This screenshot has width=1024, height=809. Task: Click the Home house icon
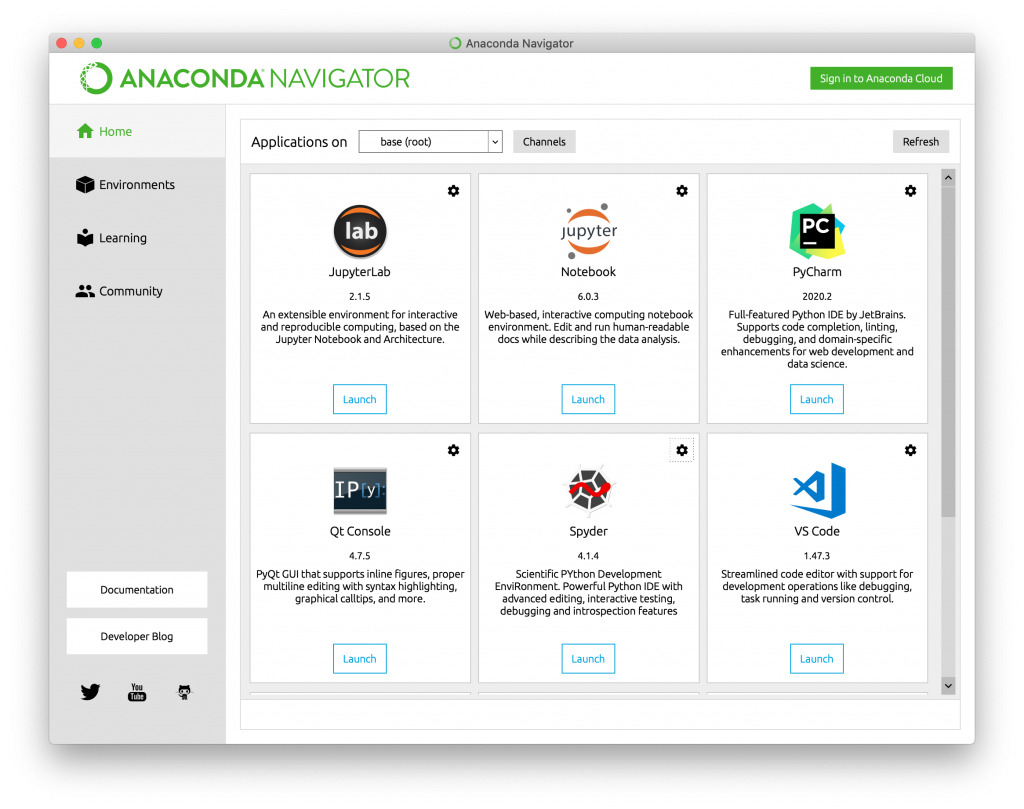point(85,131)
